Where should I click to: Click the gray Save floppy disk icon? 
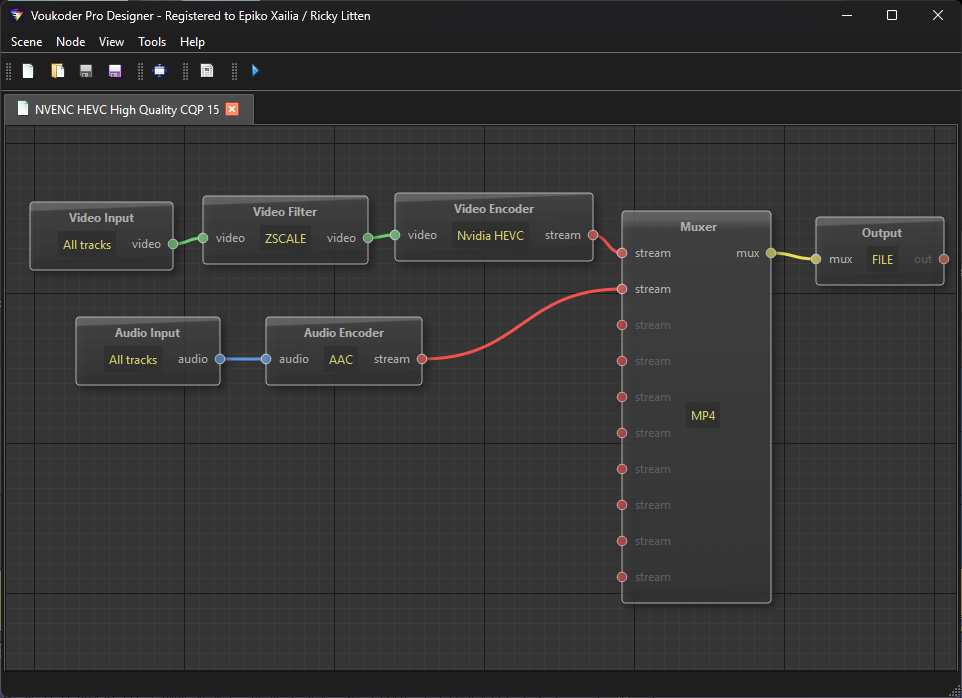86,71
